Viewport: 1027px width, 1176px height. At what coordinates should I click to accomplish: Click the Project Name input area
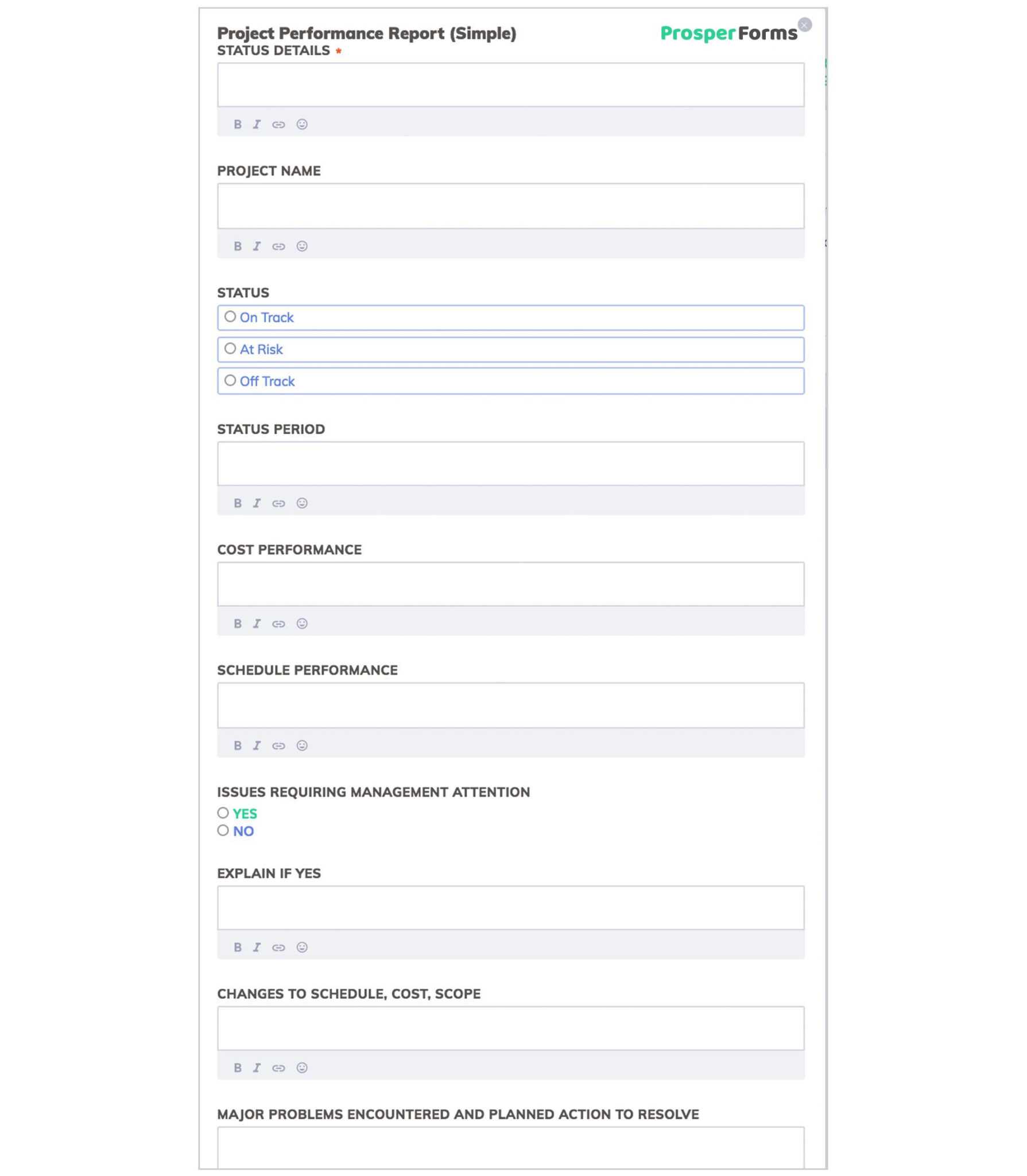(x=510, y=206)
